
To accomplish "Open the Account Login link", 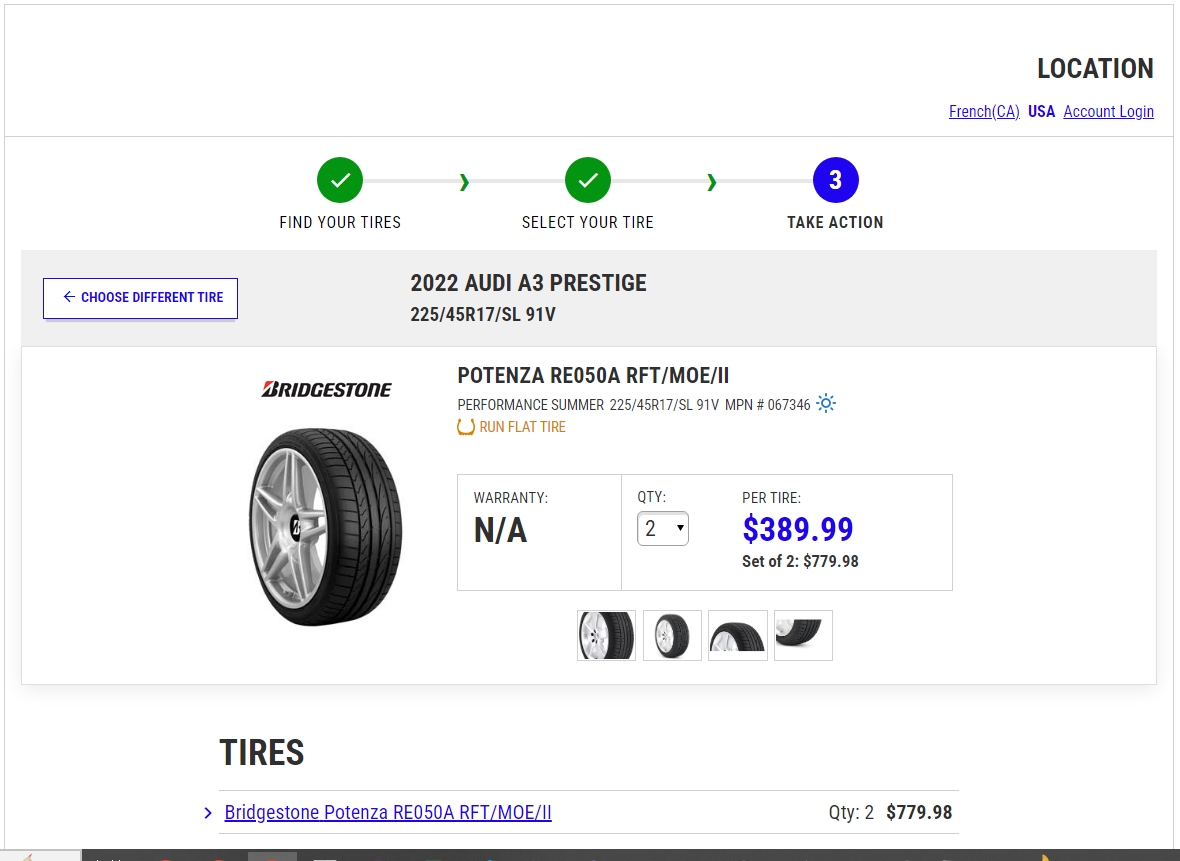I will pos(1108,111).
